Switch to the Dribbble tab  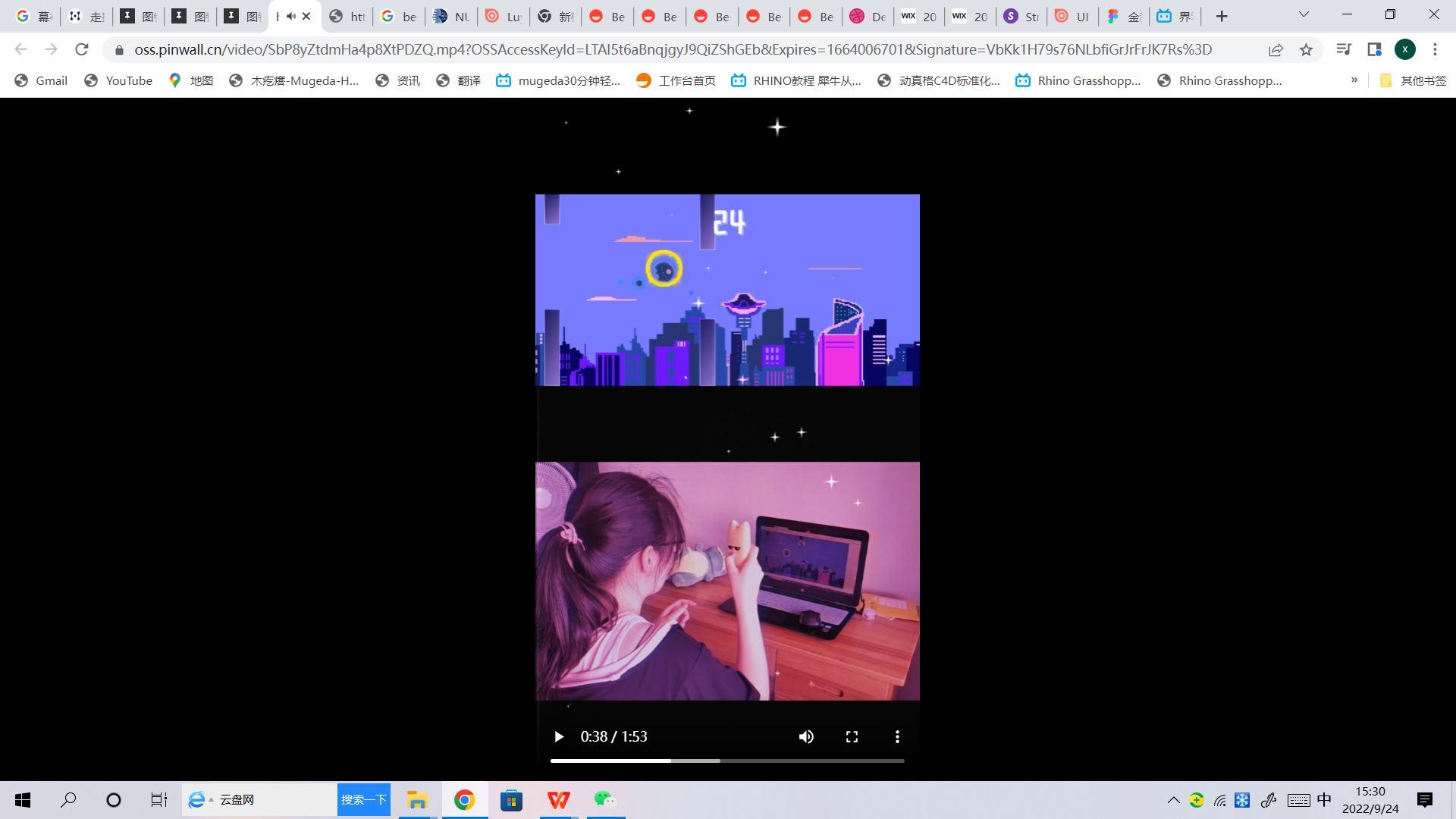point(868,16)
